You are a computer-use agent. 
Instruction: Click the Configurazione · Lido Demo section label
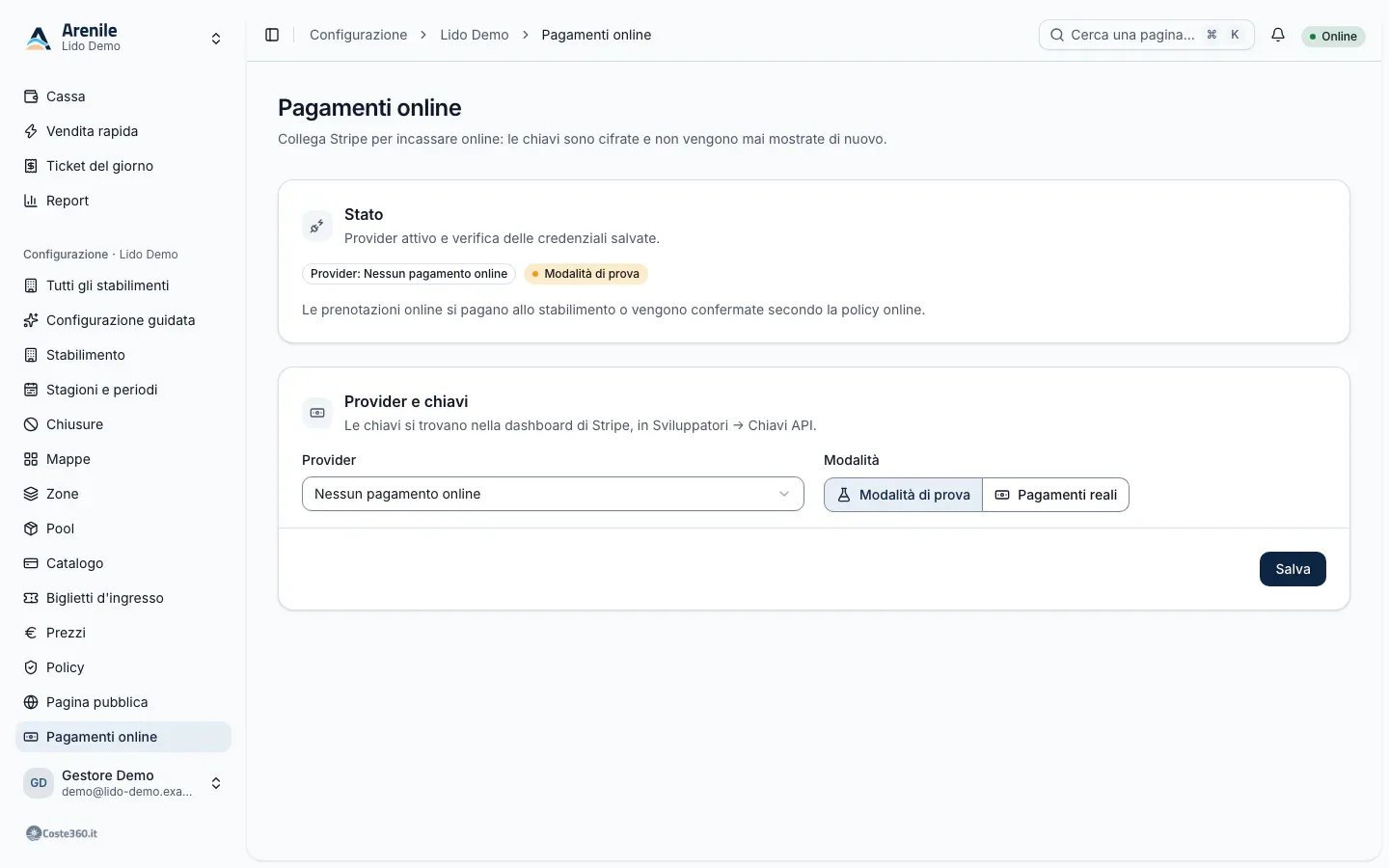coord(100,255)
